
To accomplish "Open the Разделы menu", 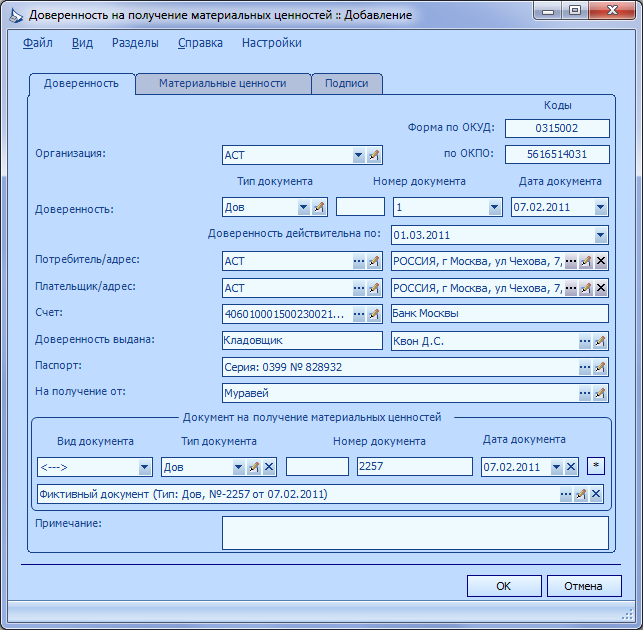I will click(x=135, y=43).
